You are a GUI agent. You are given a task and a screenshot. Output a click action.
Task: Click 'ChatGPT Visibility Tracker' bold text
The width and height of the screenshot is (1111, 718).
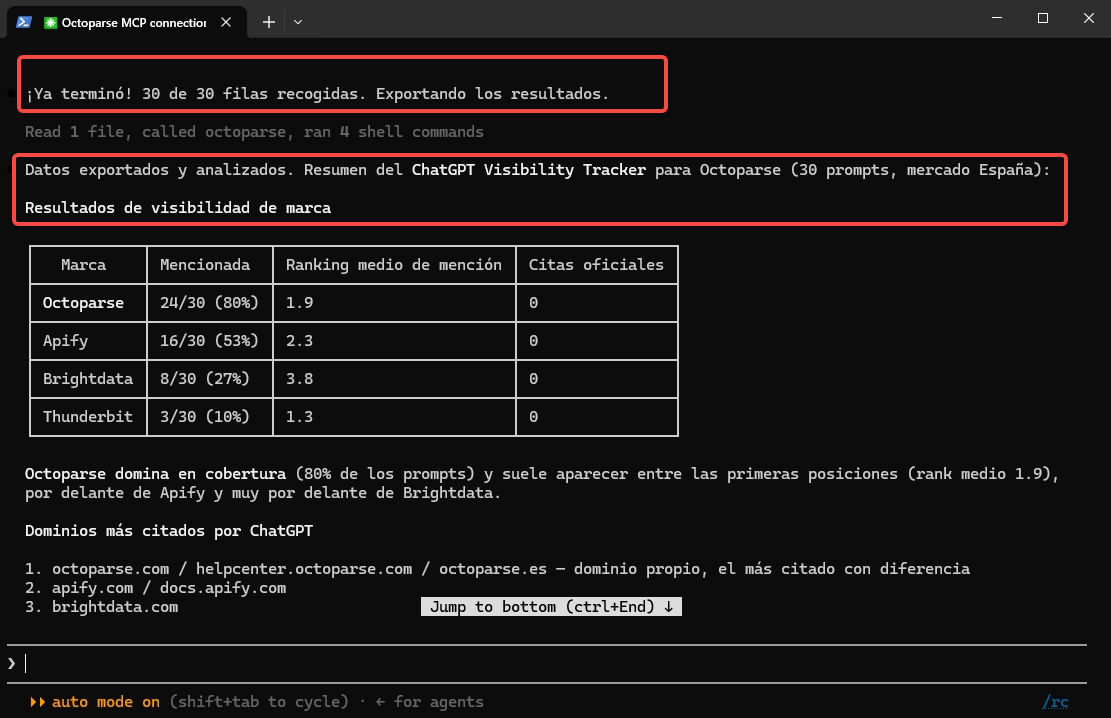point(529,170)
